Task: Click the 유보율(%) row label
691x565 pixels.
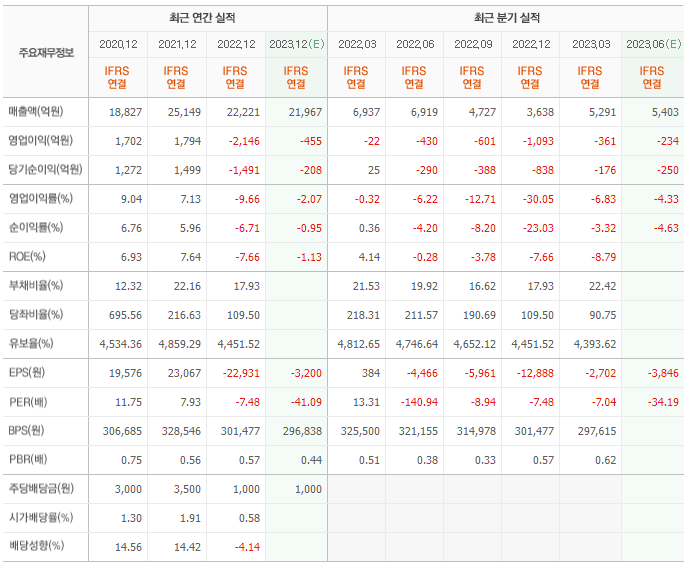Action: (31, 343)
